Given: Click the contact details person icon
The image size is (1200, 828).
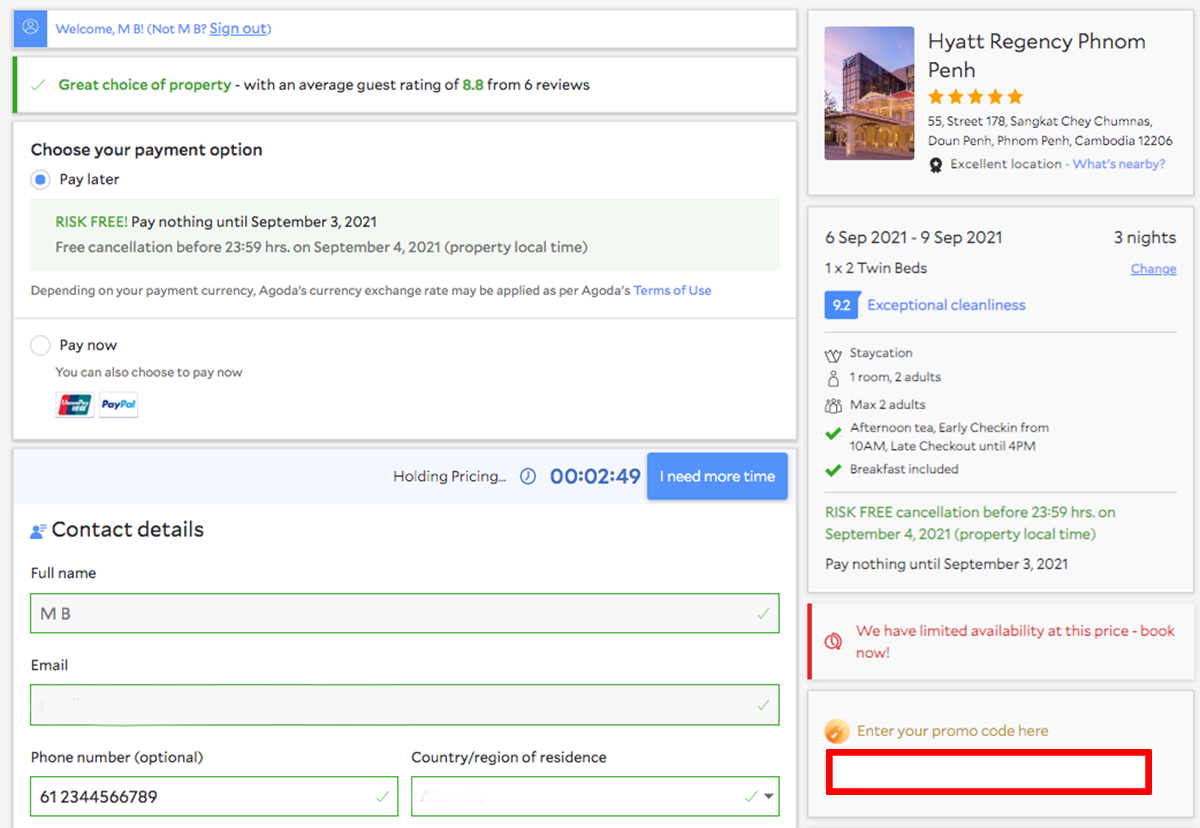Looking at the screenshot, I should (x=39, y=531).
